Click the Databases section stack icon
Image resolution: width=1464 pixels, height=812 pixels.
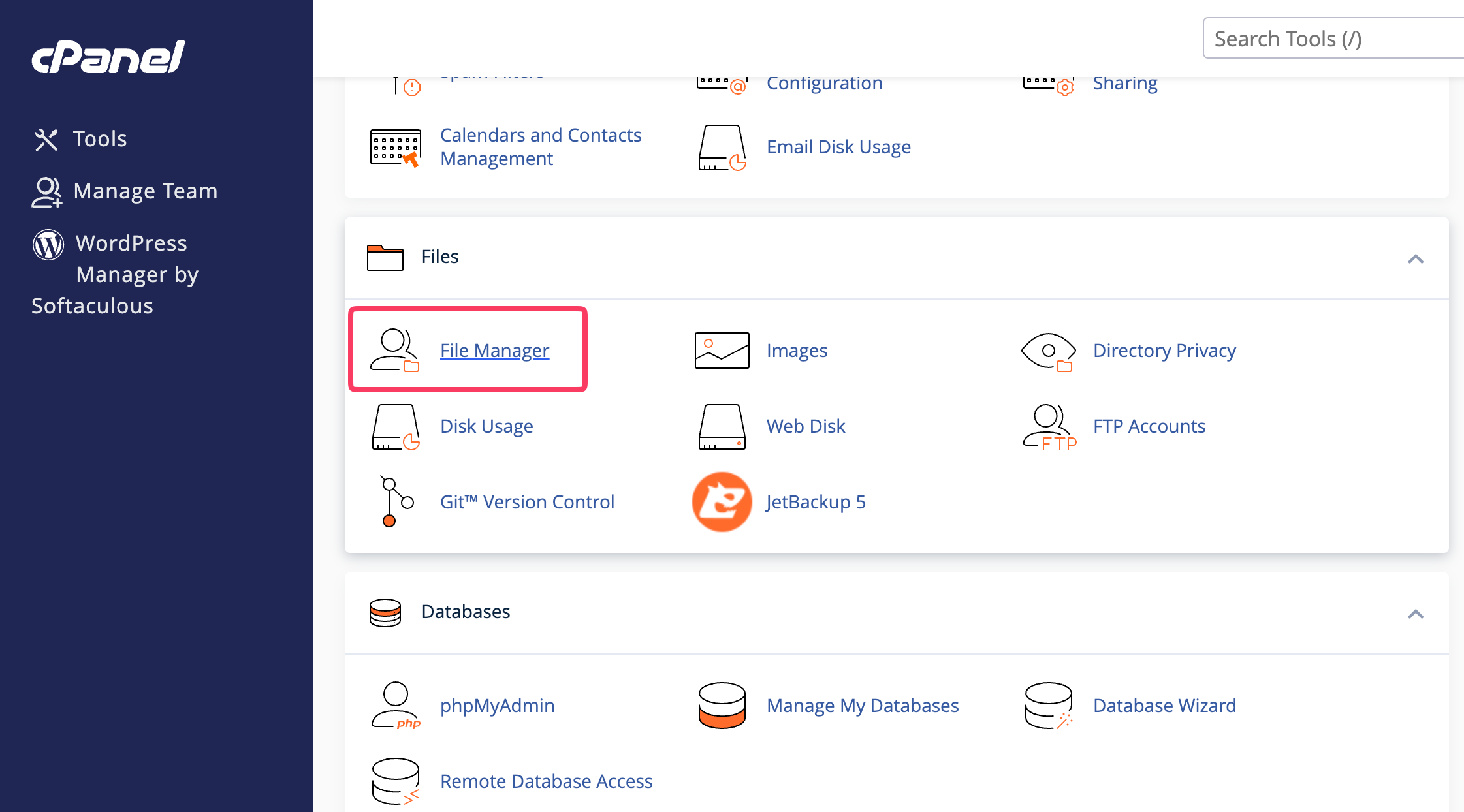point(385,612)
